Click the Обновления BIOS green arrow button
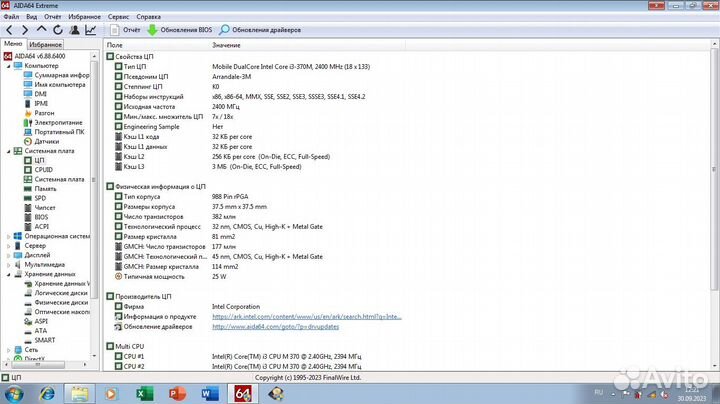This screenshot has width=720, height=404. point(178,30)
